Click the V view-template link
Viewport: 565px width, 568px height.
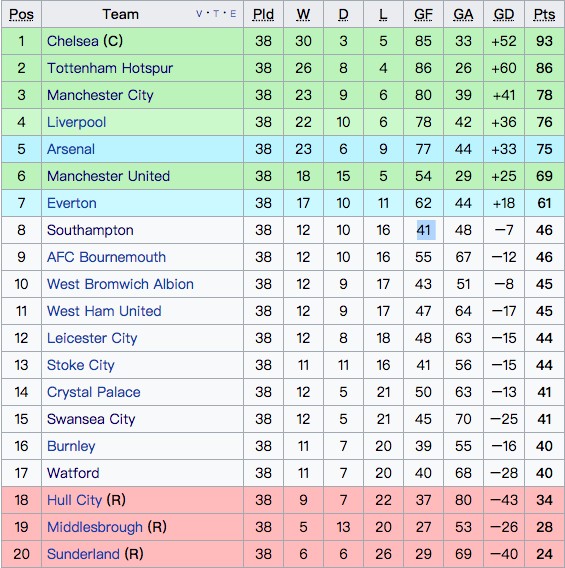[199, 14]
